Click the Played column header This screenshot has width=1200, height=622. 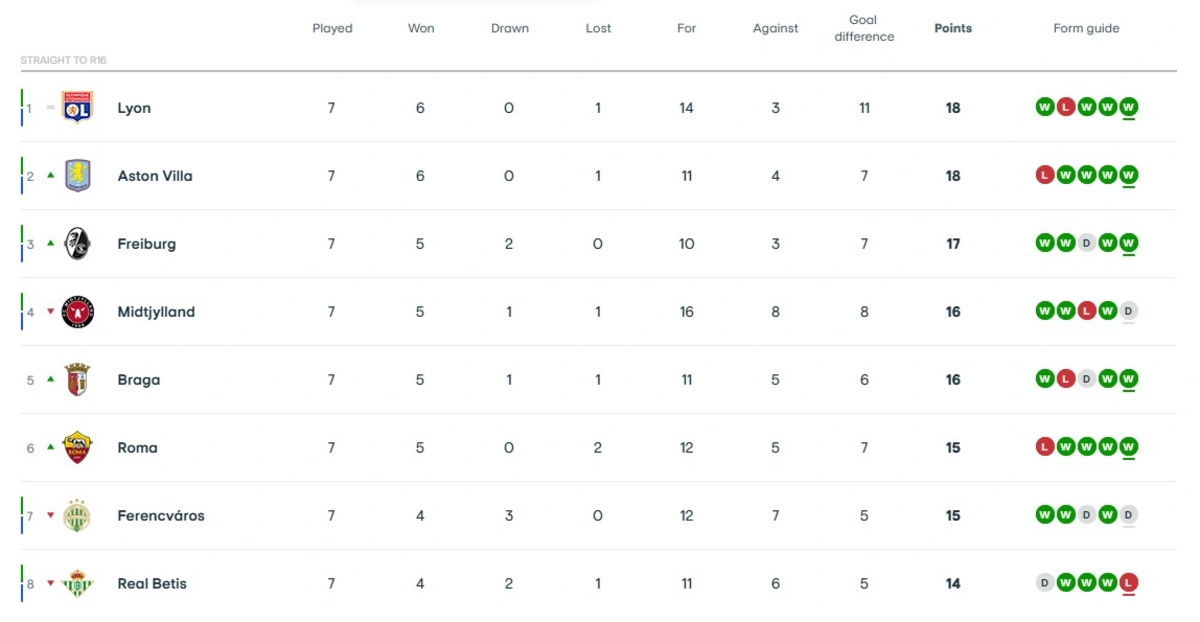point(332,28)
